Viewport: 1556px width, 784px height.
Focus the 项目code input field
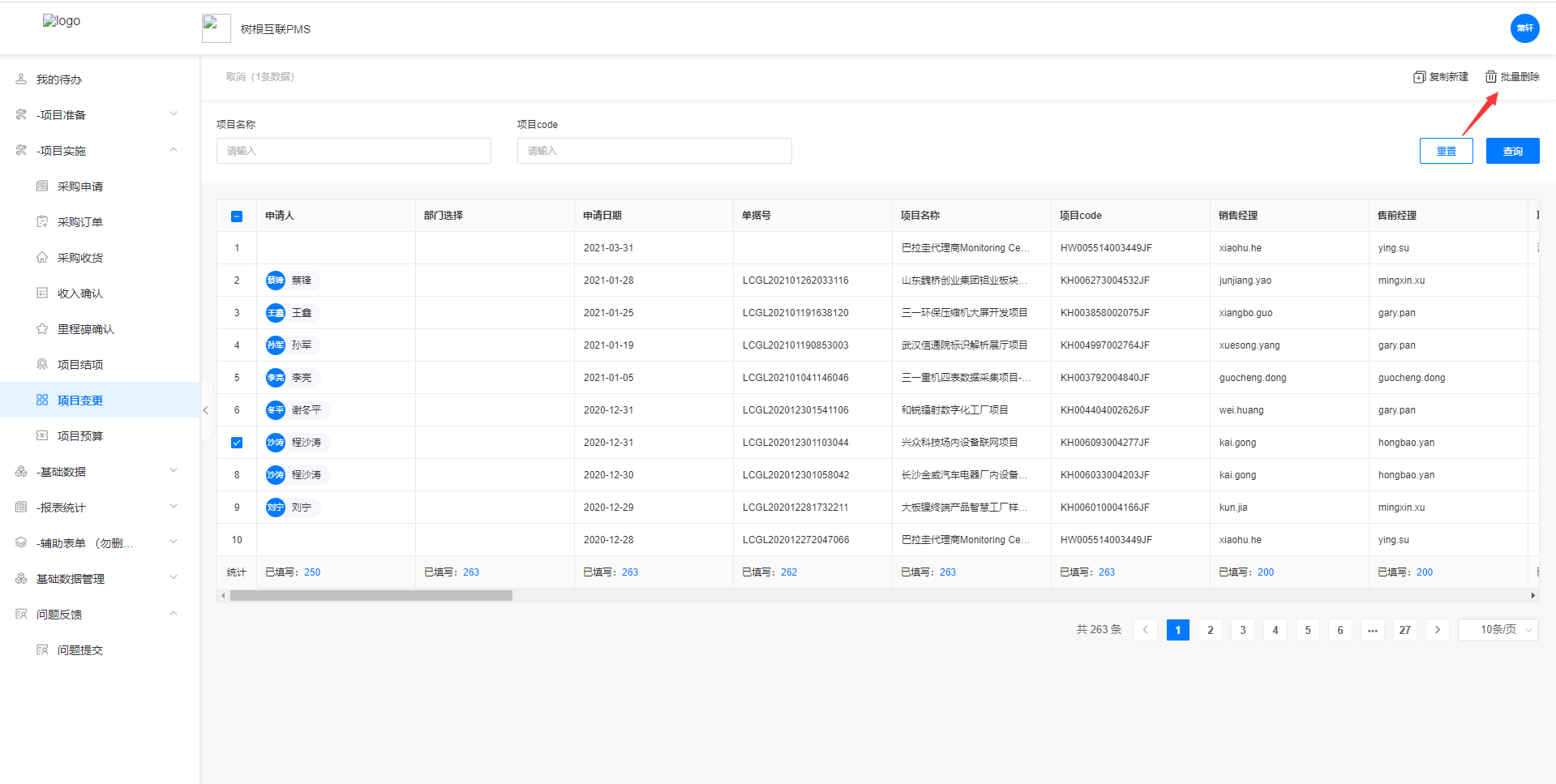pos(654,151)
